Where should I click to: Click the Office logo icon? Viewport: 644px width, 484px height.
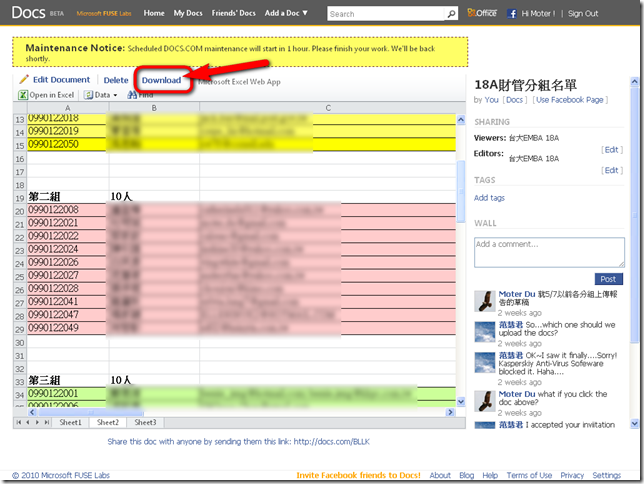coord(482,13)
